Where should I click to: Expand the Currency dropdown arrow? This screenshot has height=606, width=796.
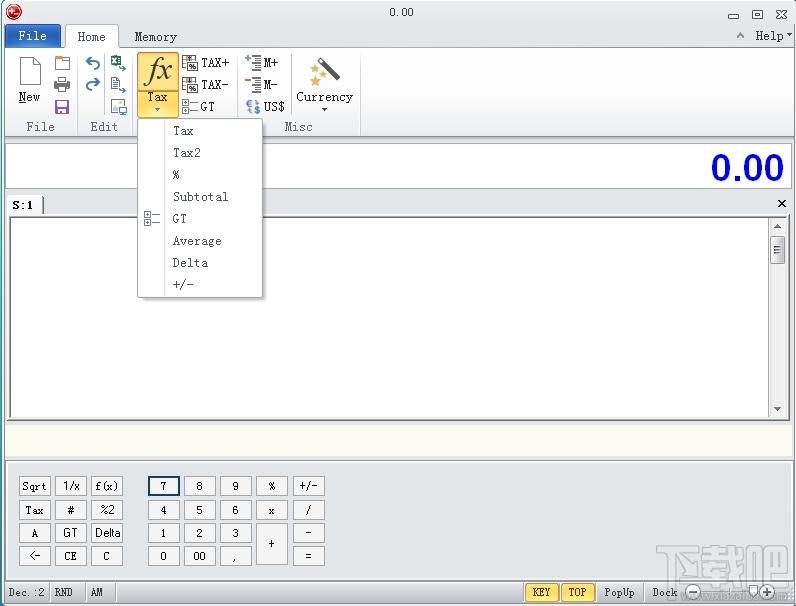pyautogui.click(x=324, y=110)
